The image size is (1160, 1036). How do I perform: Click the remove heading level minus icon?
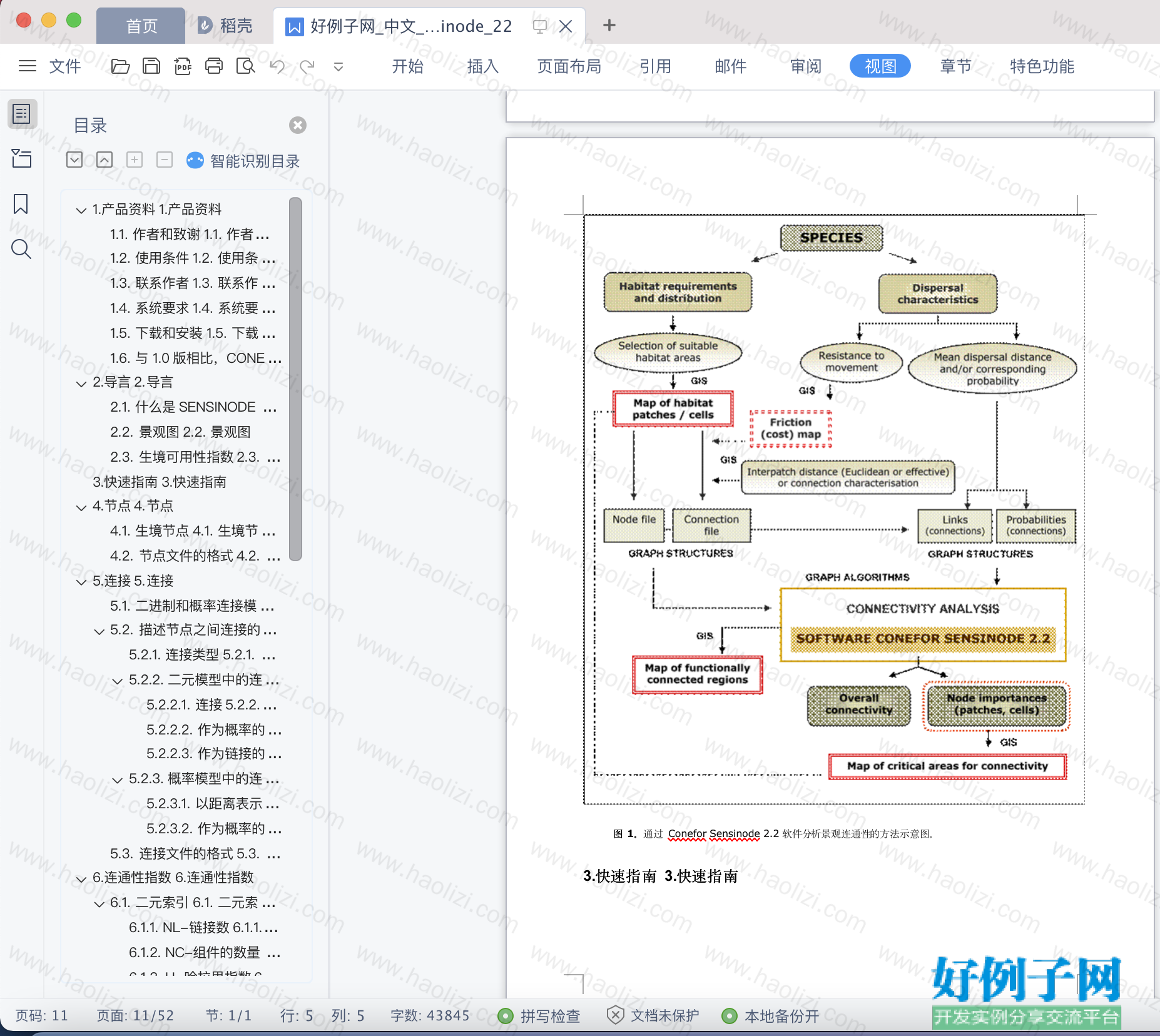pyautogui.click(x=165, y=160)
